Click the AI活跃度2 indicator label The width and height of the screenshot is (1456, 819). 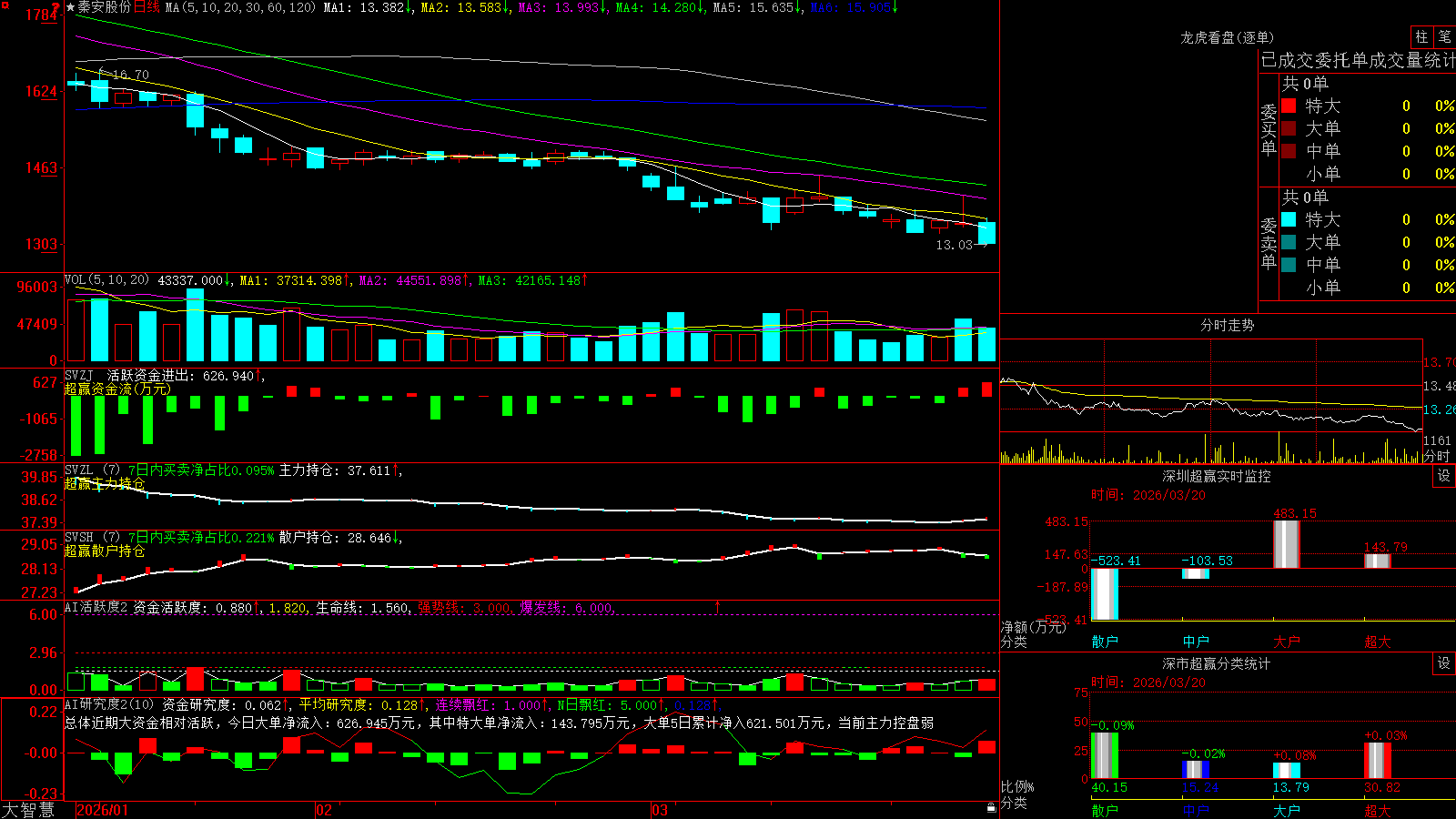click(96, 607)
